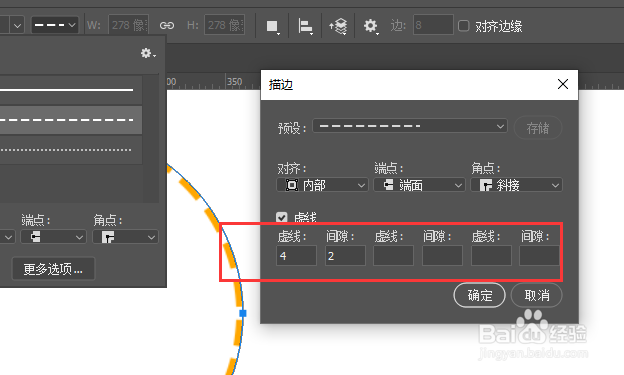Click the third empty 虚线 field
The image size is (624, 375).
[x=491, y=256]
